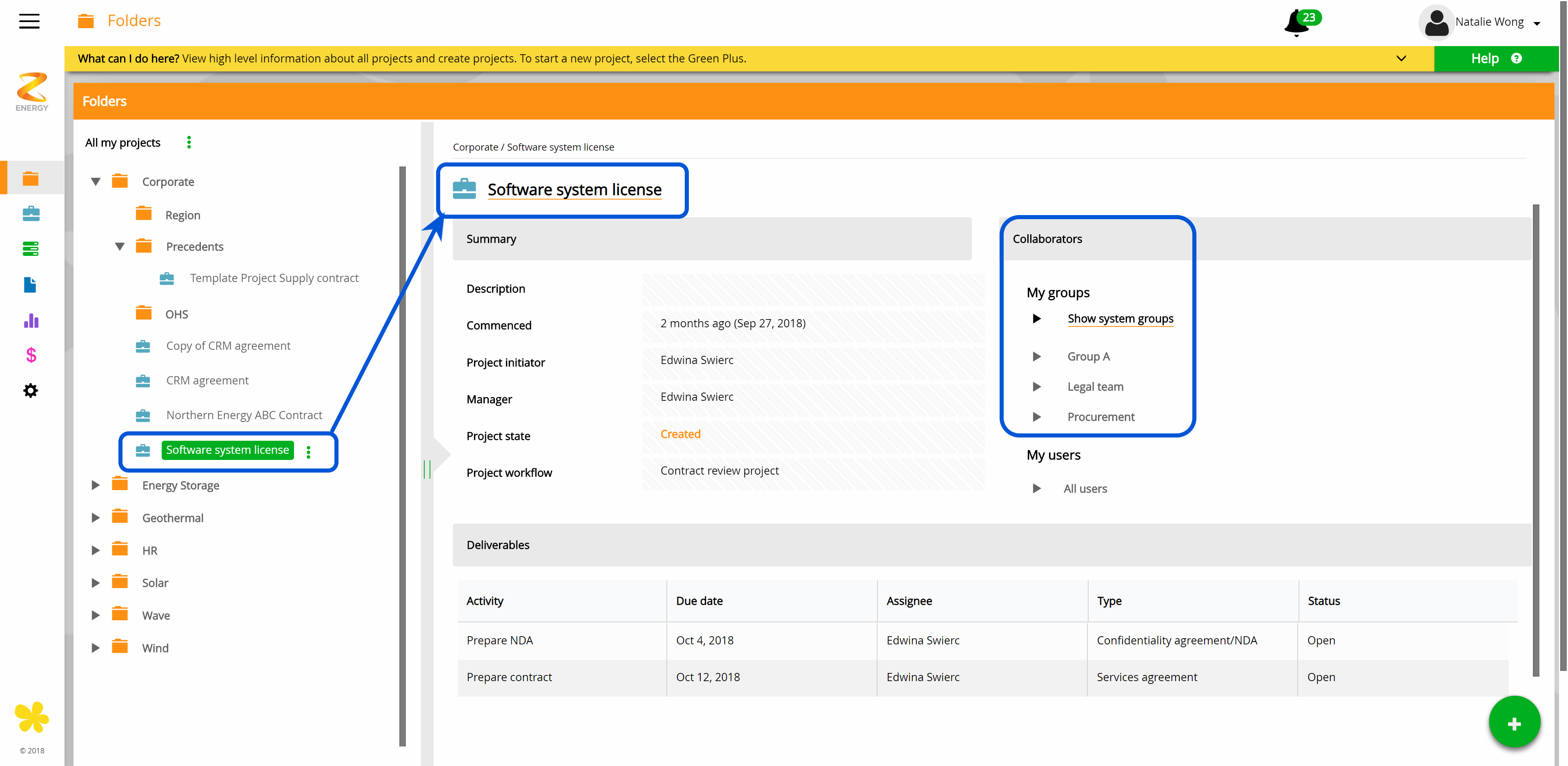The width and height of the screenshot is (1568, 766).
Task: Expand Legal team collaborators
Action: tap(1037, 387)
